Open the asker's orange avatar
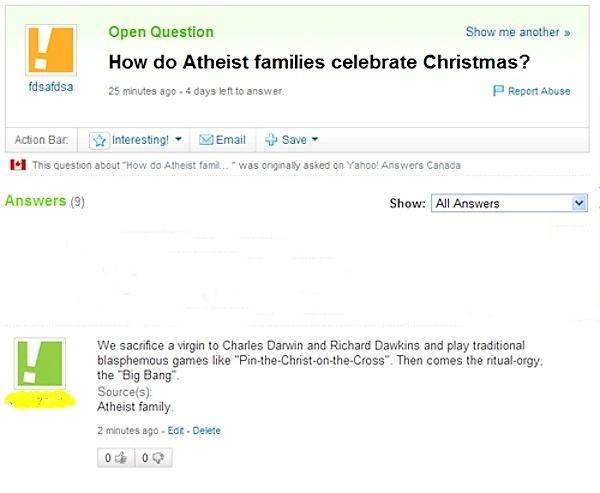 coord(51,50)
